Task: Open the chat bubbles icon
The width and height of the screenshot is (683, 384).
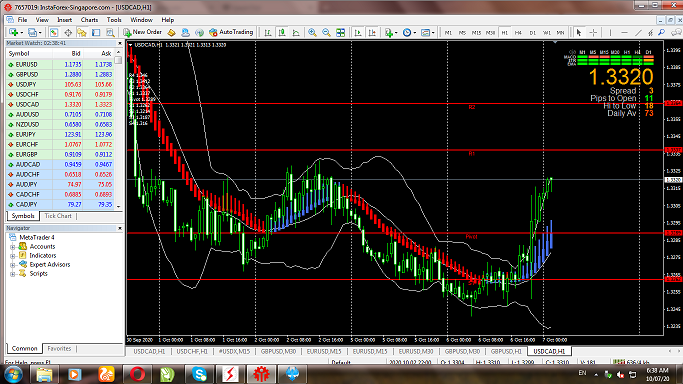Action: pyautogui.click(x=676, y=32)
